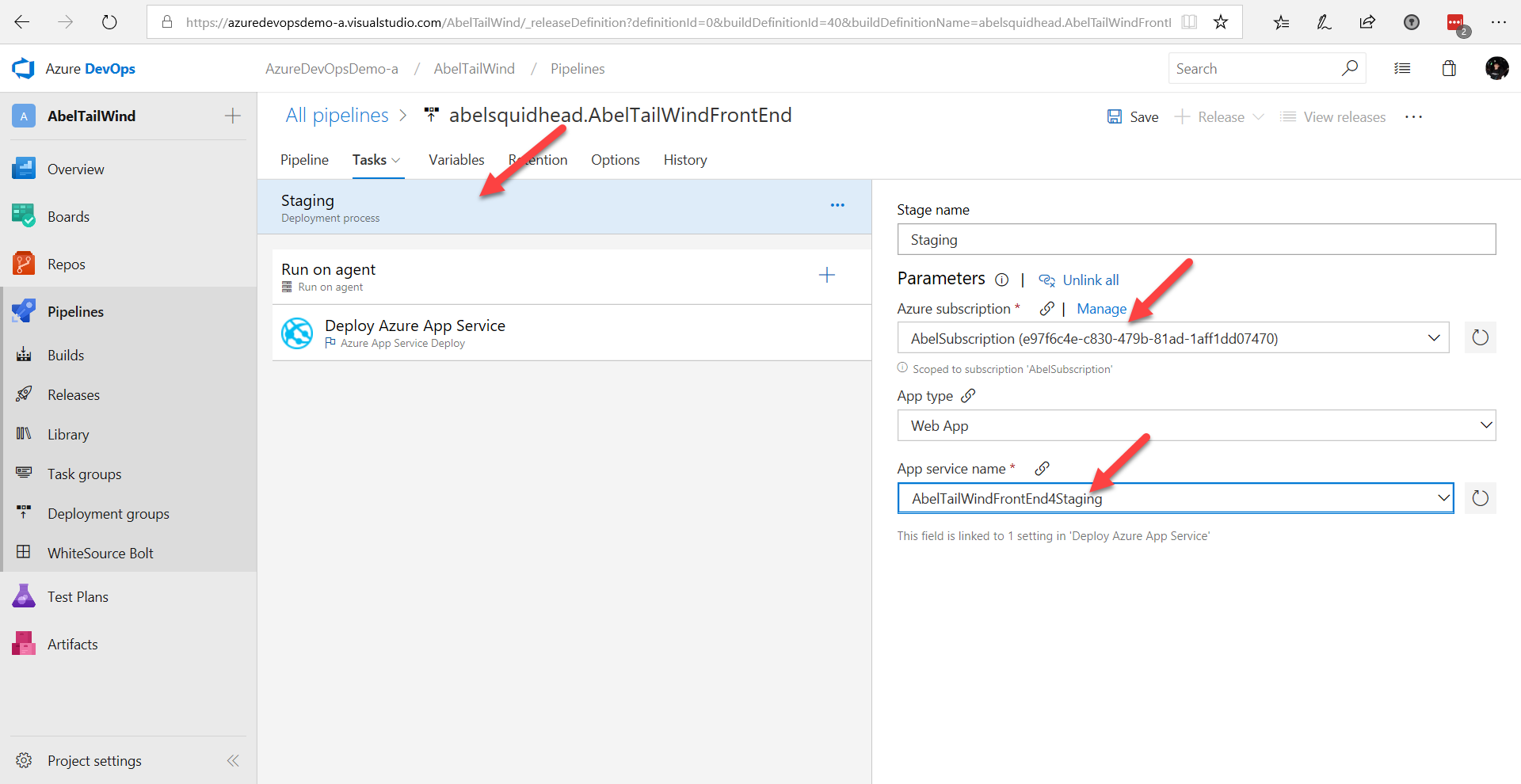Click plus icon beside AbelTailWind project
The width and height of the screenshot is (1521, 784).
[233, 116]
